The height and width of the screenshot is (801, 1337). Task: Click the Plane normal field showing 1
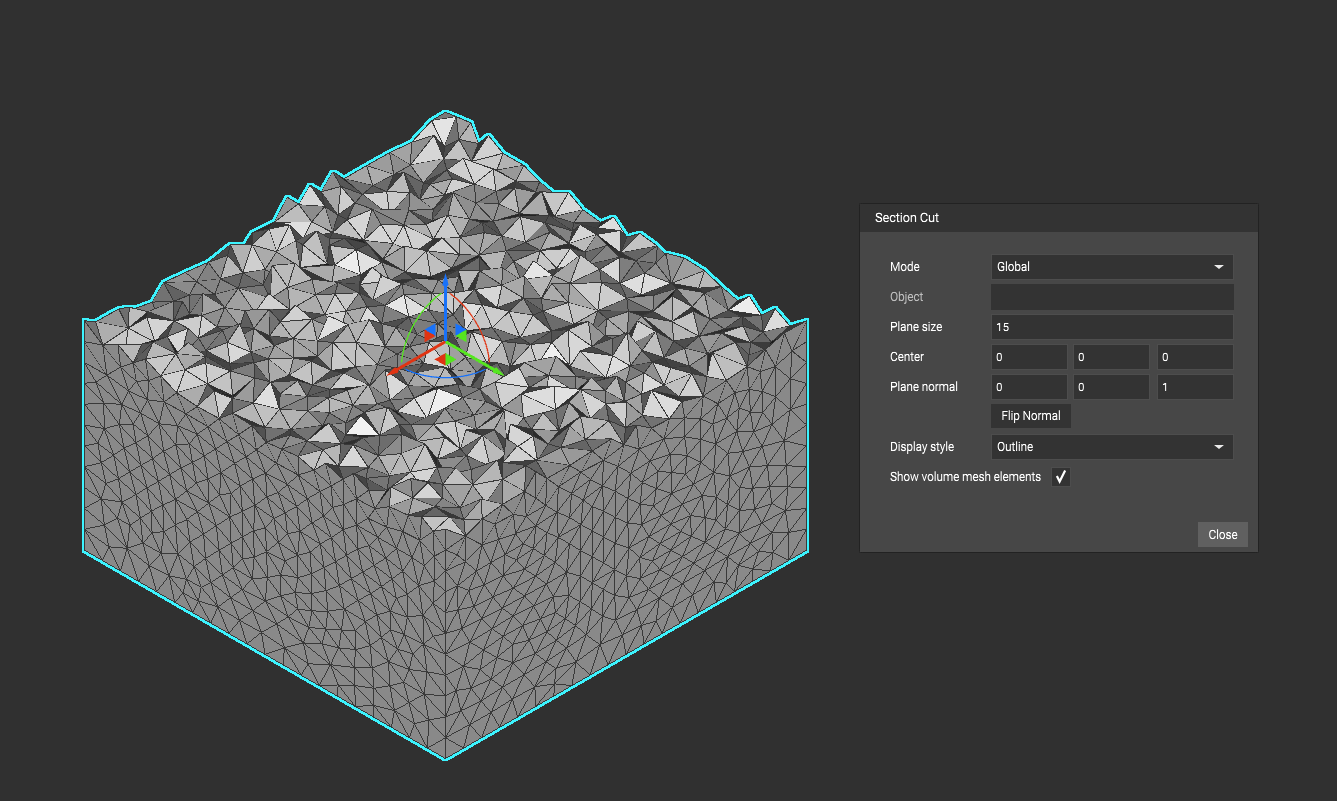1195,387
